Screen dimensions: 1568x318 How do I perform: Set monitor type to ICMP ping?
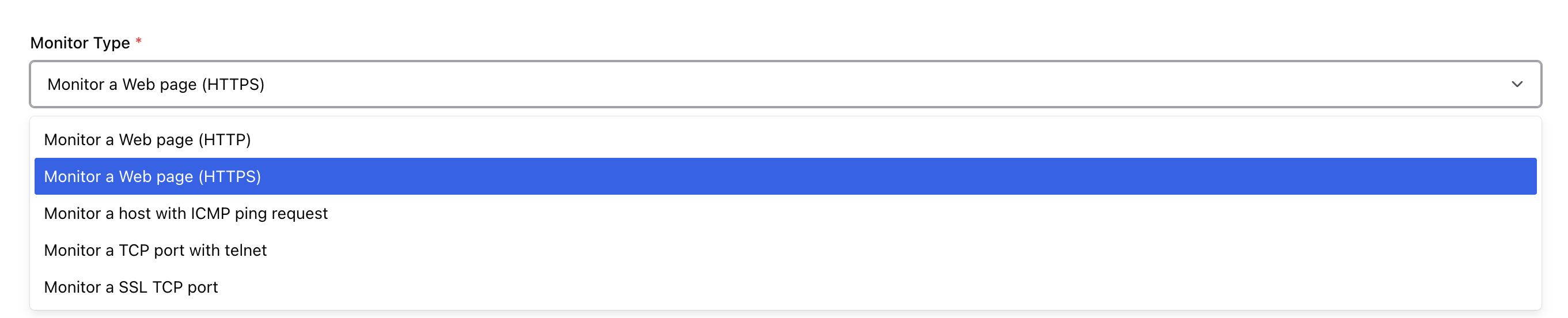pos(185,213)
